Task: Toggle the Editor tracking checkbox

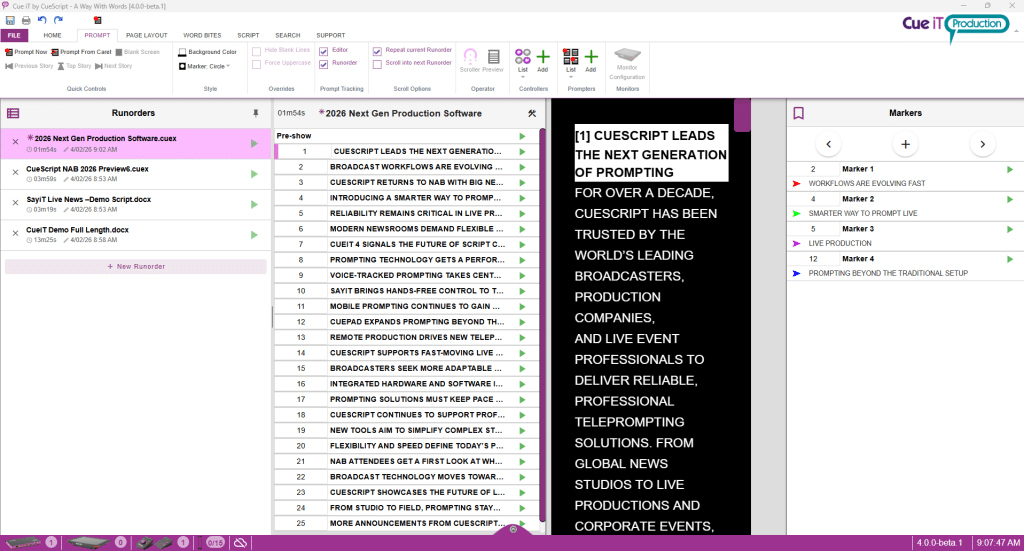Action: (323, 50)
